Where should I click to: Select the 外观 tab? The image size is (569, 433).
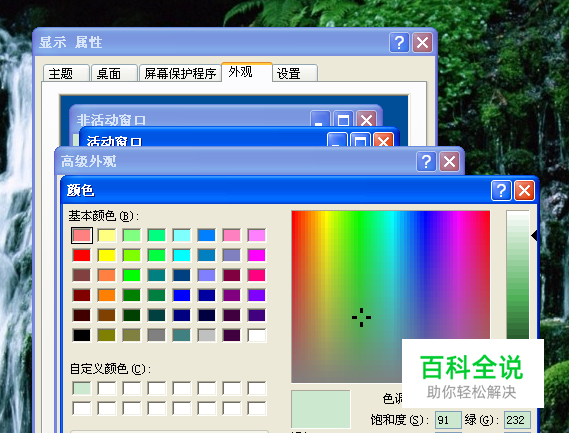coord(246,72)
